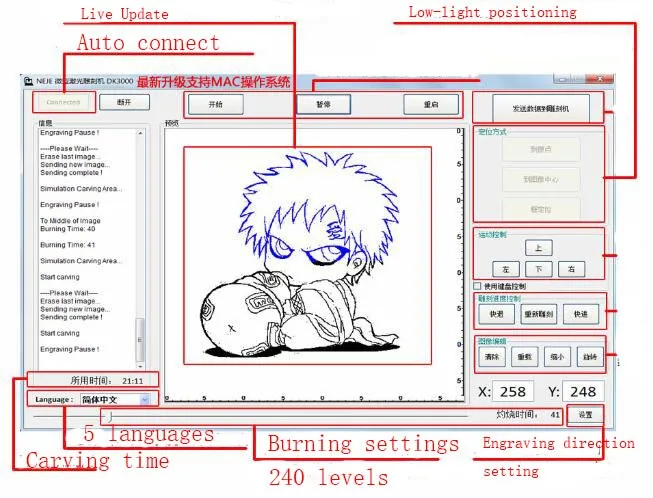Move laser left with 左 button
Screen dimensions: 653x498
(x=506, y=269)
